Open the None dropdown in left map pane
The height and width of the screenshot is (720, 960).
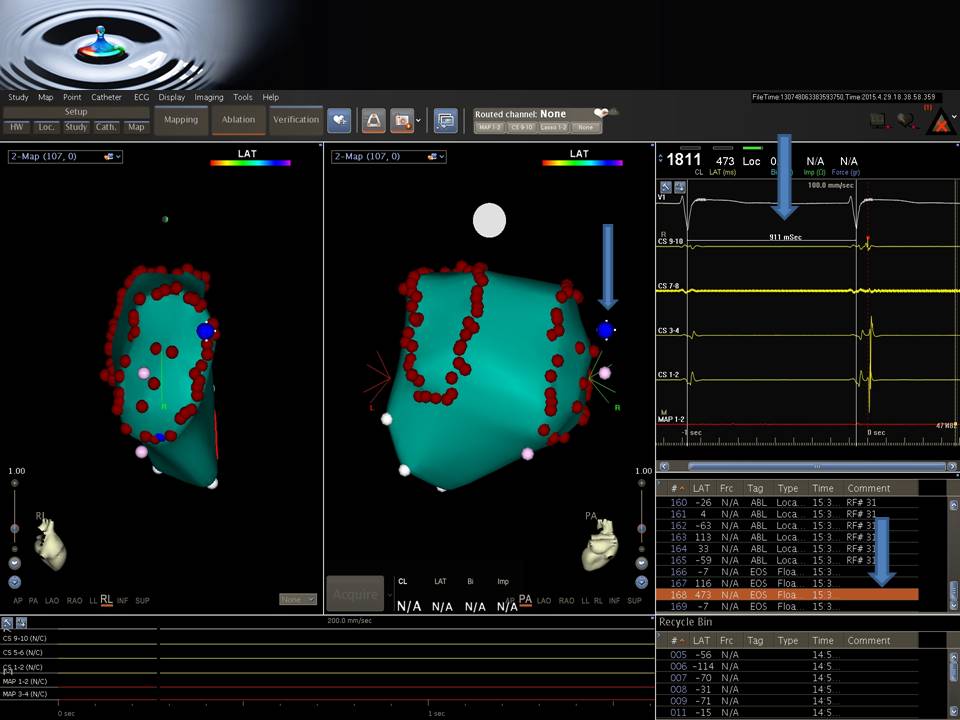pos(297,599)
